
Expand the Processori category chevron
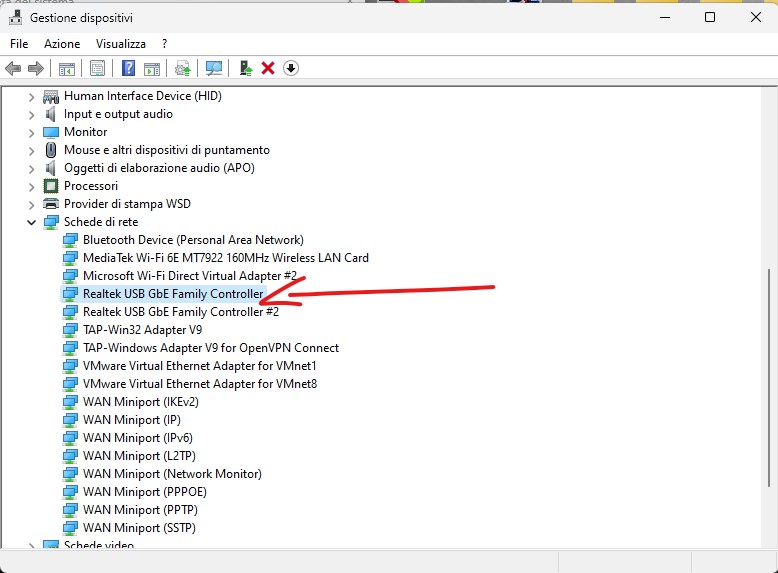point(31,187)
